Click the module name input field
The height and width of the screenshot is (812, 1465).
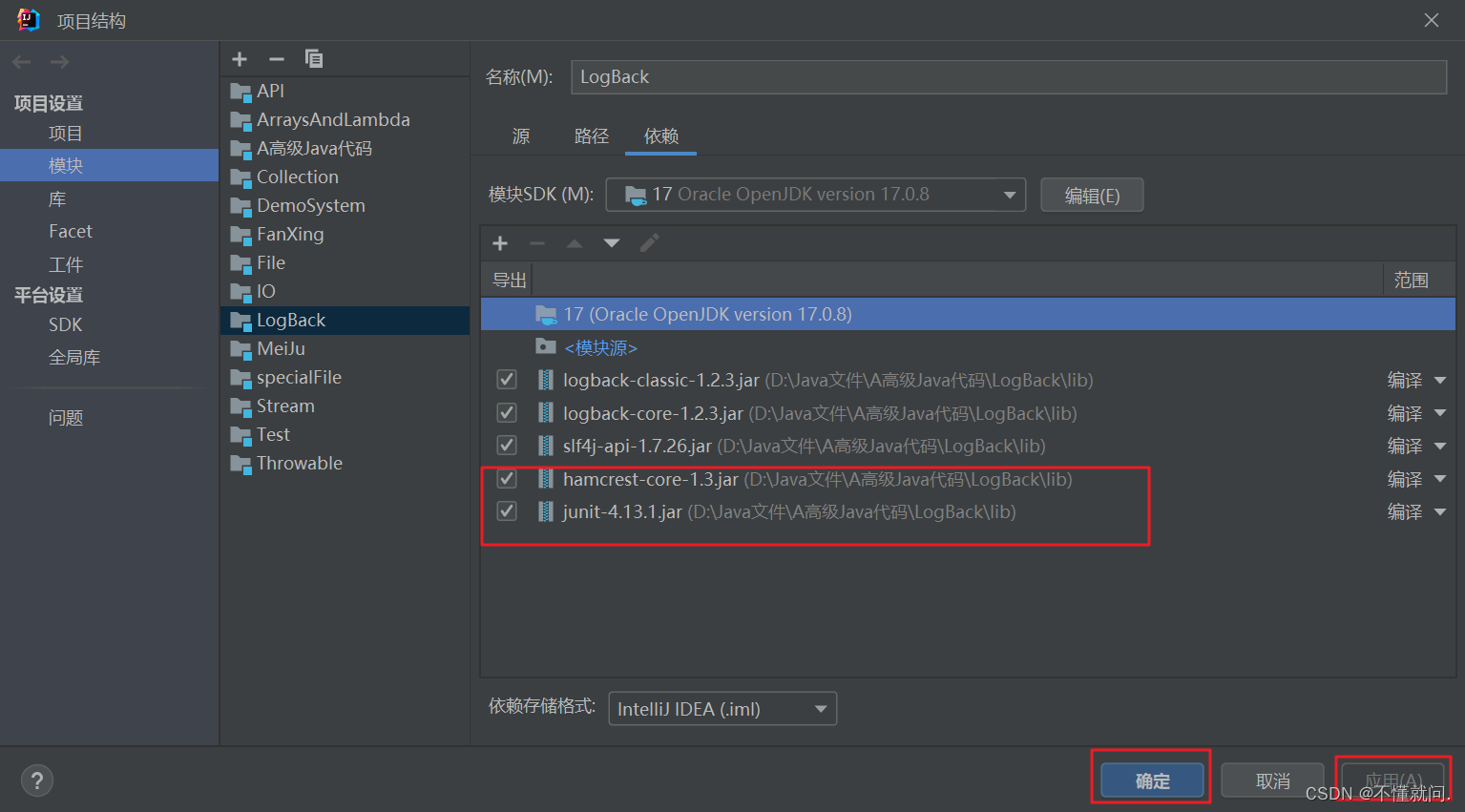1009,77
